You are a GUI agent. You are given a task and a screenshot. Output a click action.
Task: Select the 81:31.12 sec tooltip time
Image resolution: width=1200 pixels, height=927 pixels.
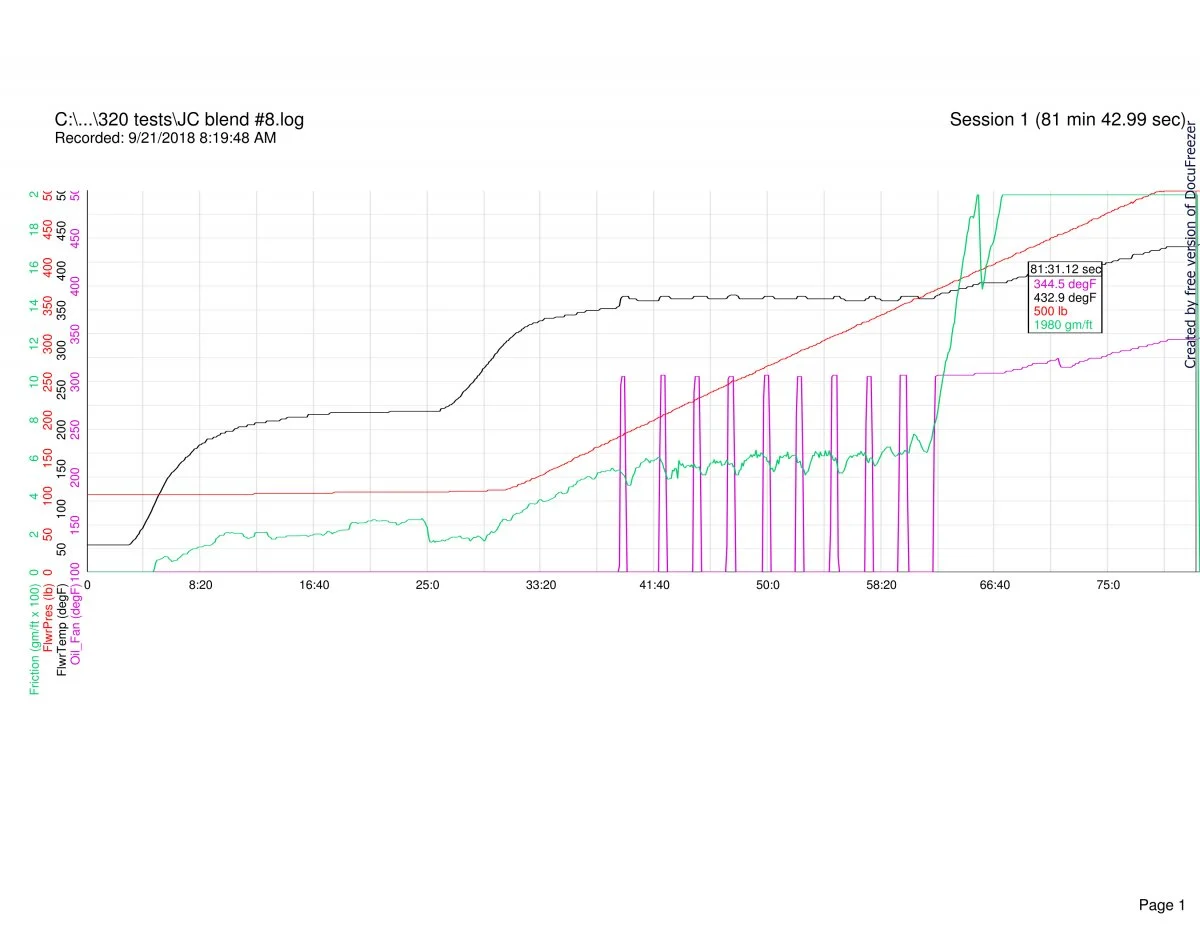[1065, 269]
